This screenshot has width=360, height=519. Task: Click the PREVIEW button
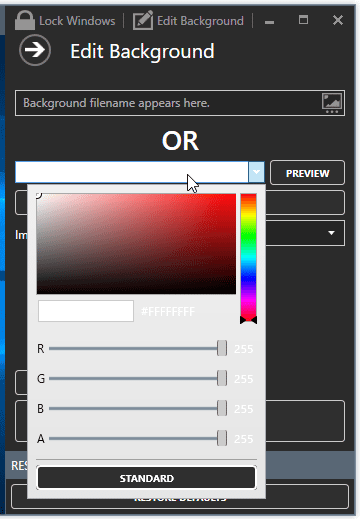[x=307, y=173]
